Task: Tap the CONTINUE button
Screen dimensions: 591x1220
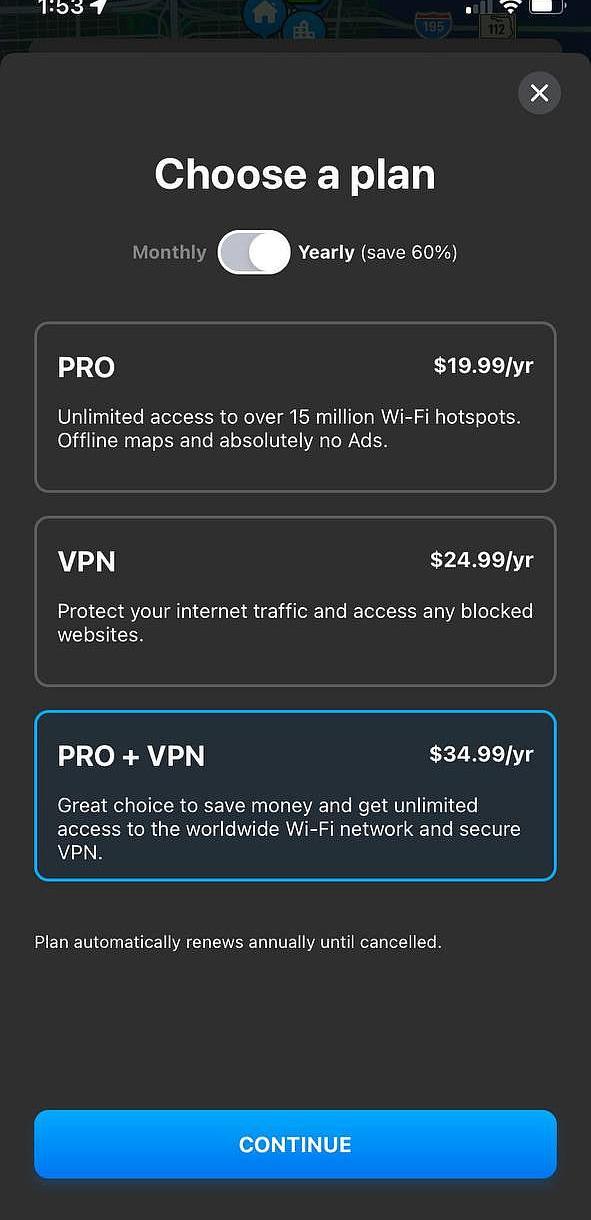Action: [x=295, y=1144]
